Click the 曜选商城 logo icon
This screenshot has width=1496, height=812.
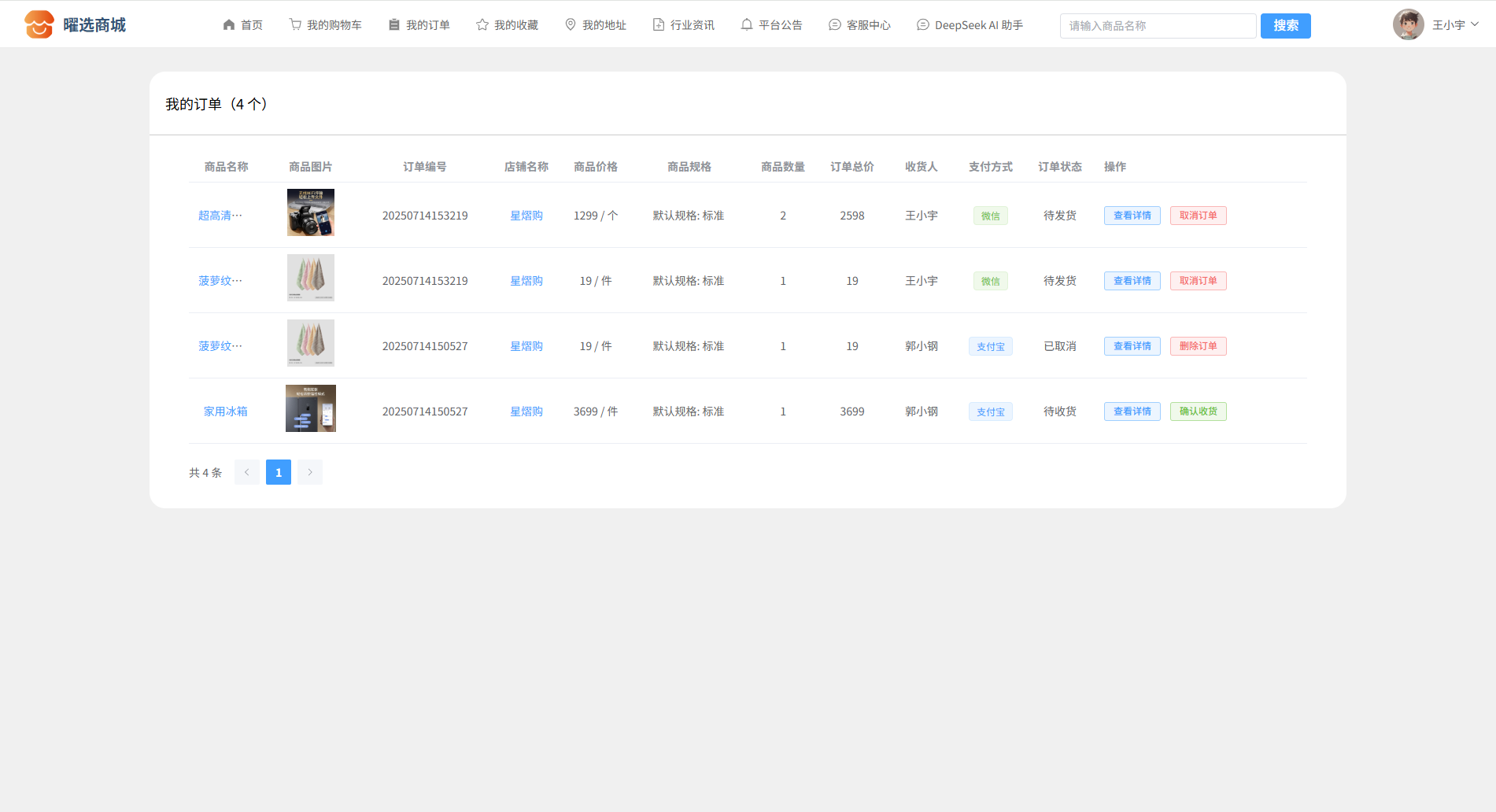click(39, 25)
